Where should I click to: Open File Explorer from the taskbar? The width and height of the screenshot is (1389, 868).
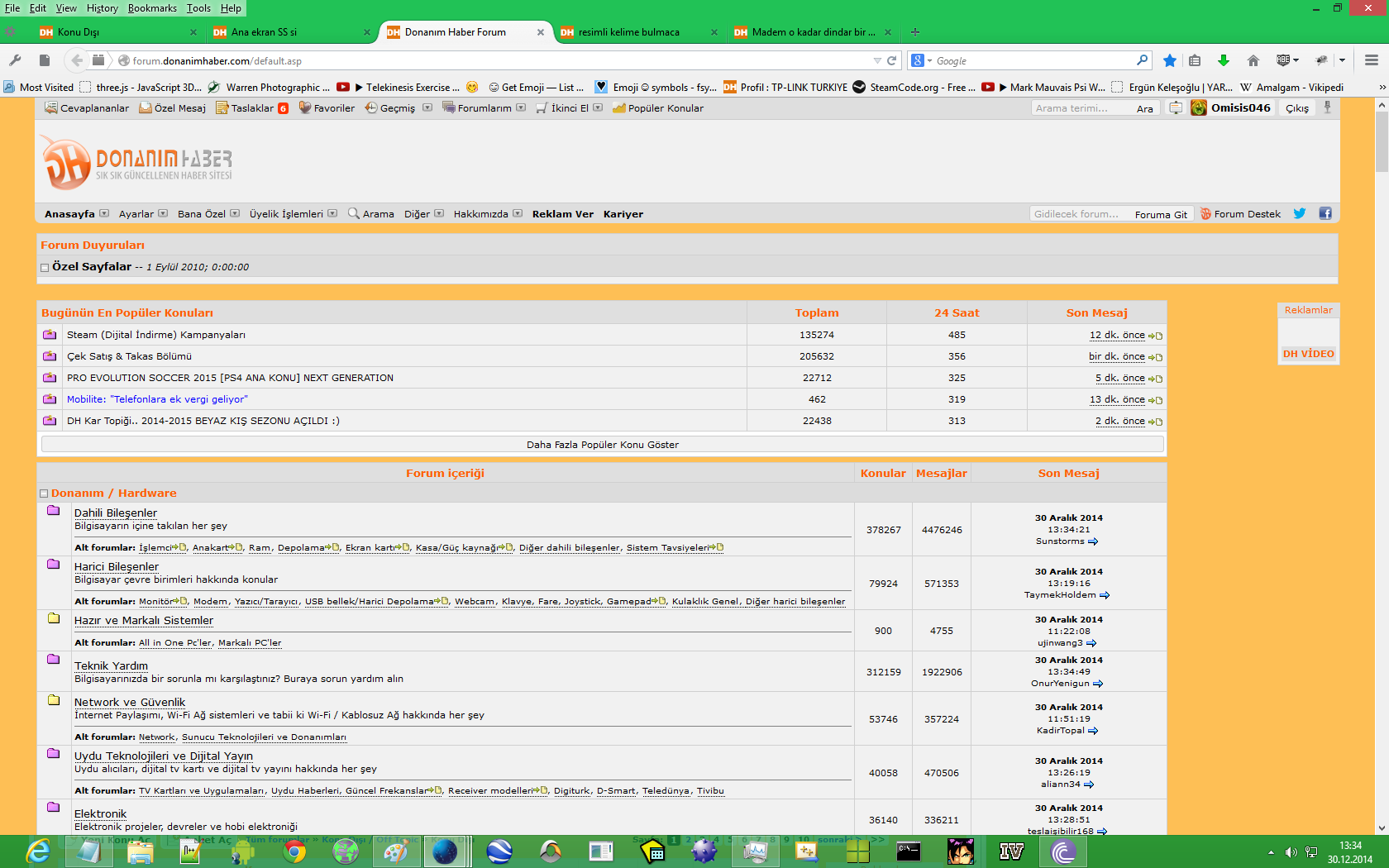tap(141, 851)
